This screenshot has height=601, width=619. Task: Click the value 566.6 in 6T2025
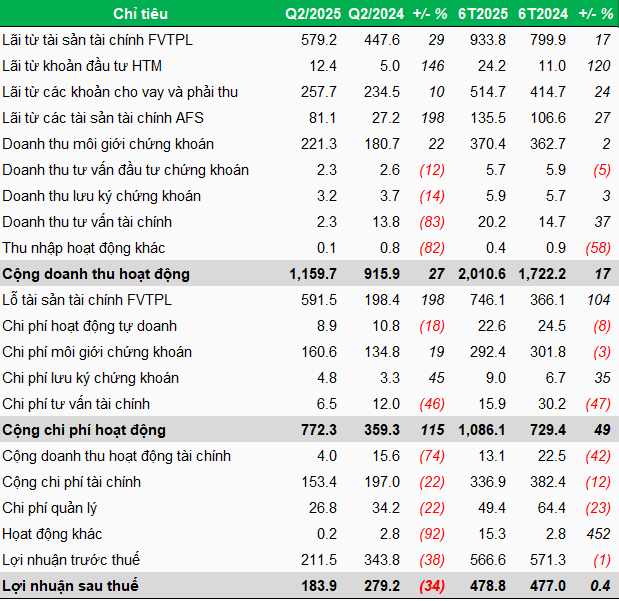[488, 560]
